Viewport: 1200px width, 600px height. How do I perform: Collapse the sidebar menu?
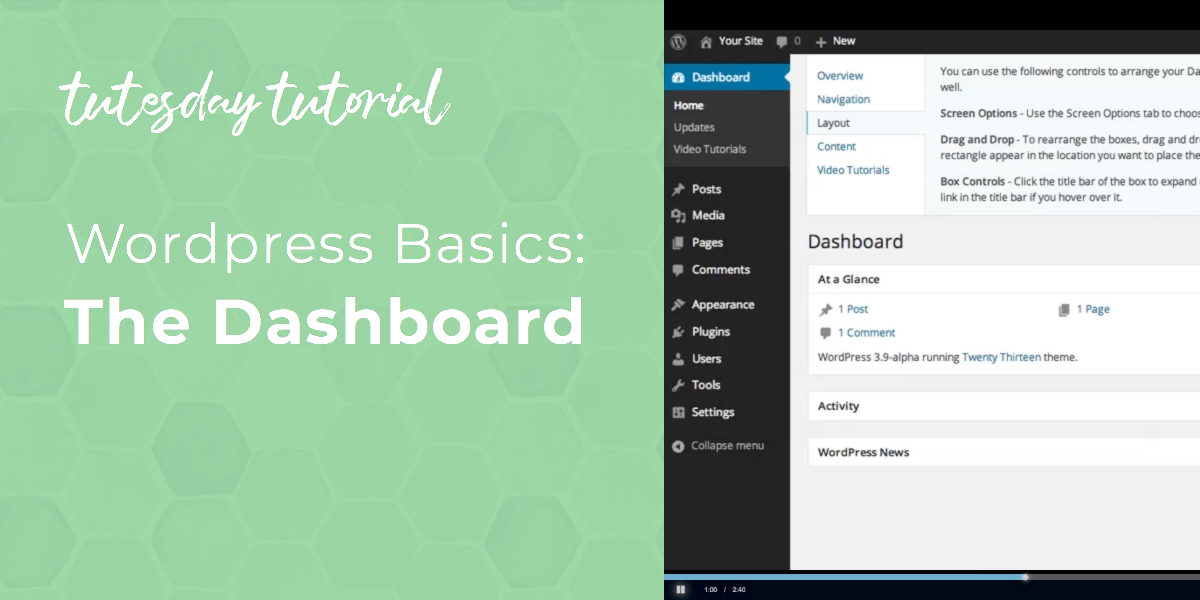coord(719,446)
